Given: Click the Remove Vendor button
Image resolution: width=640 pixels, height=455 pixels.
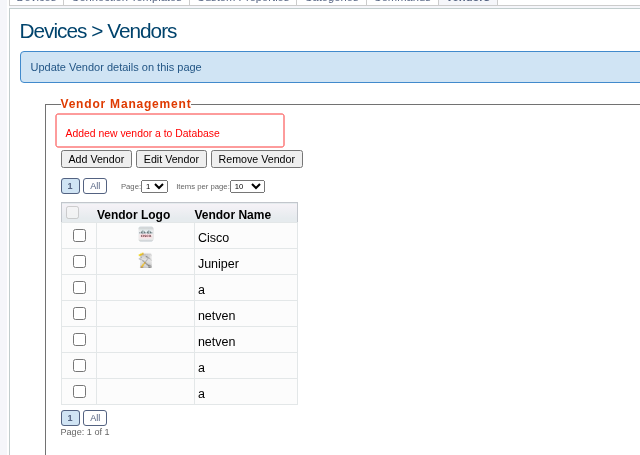Looking at the screenshot, I should [257, 159].
